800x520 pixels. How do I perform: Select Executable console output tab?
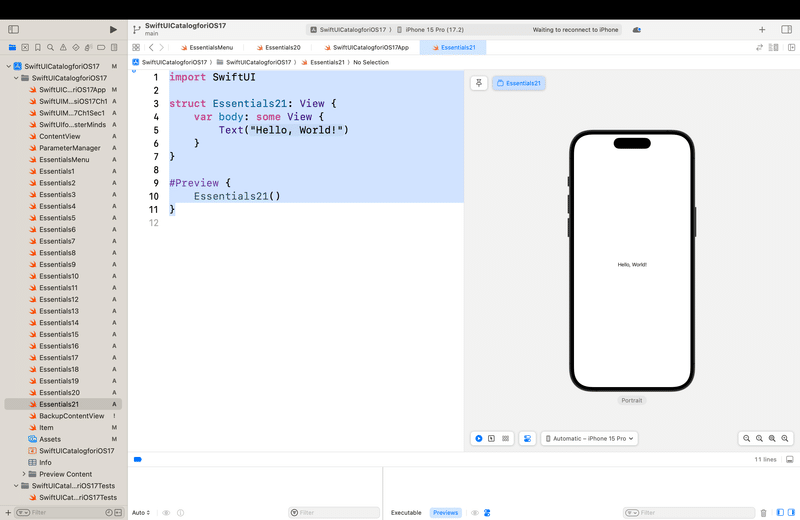coord(406,512)
